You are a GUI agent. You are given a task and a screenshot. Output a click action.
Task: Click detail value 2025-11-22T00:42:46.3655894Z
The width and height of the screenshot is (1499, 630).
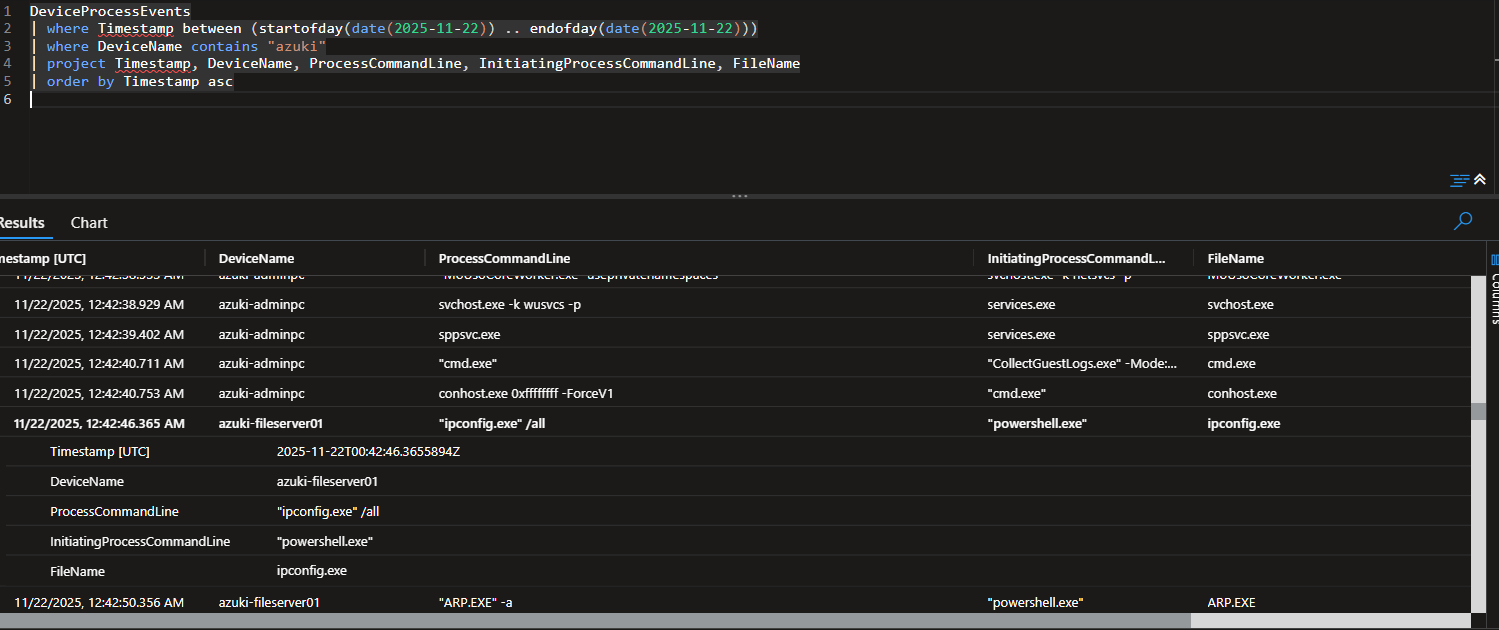368,451
